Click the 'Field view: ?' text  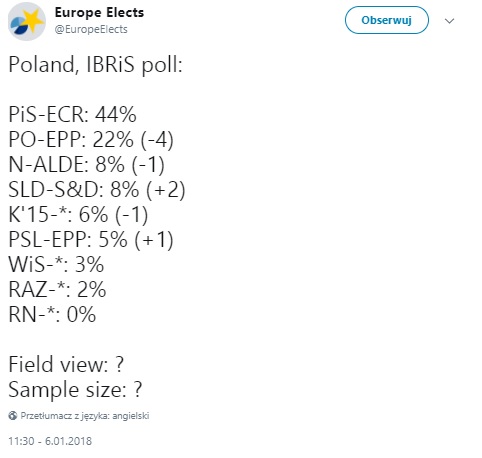point(66,364)
